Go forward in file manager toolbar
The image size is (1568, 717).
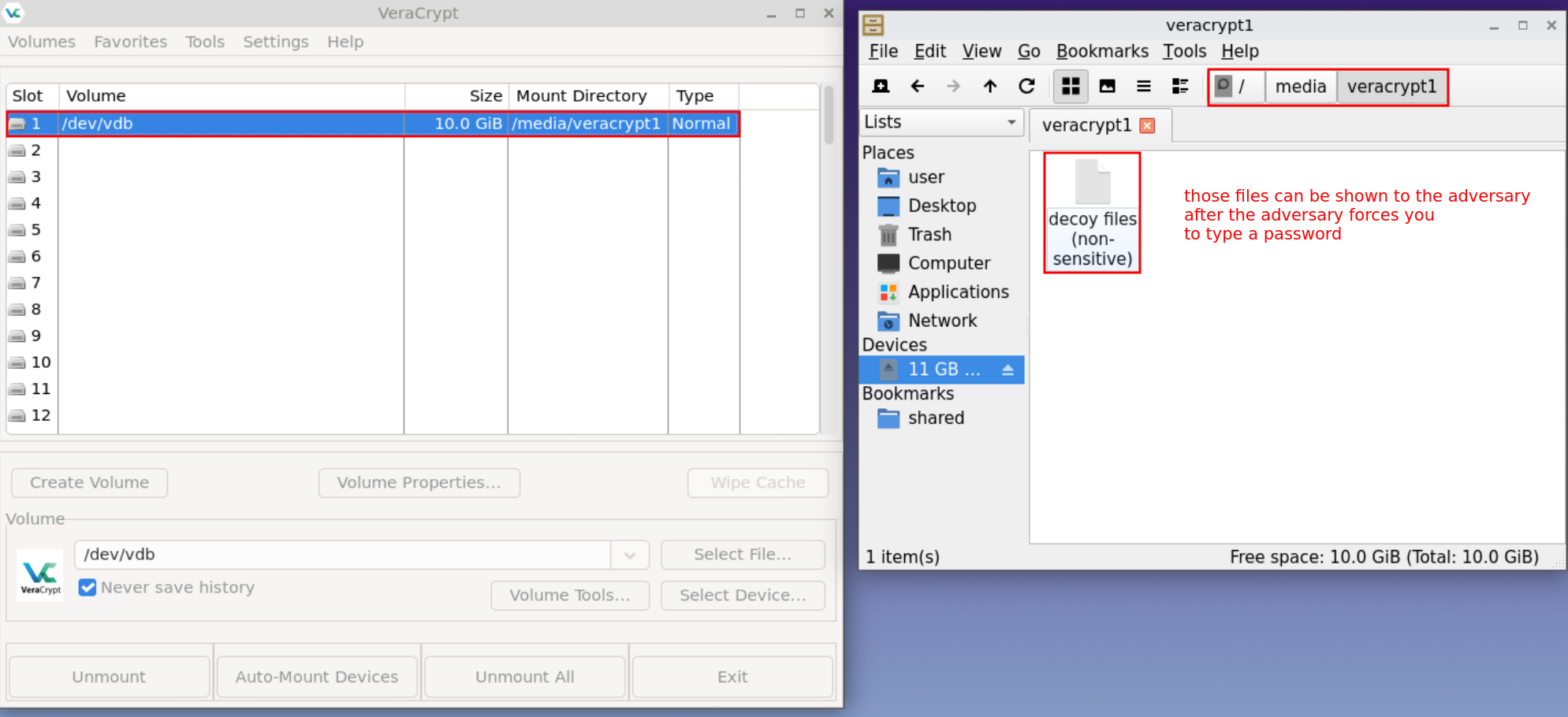pos(953,86)
